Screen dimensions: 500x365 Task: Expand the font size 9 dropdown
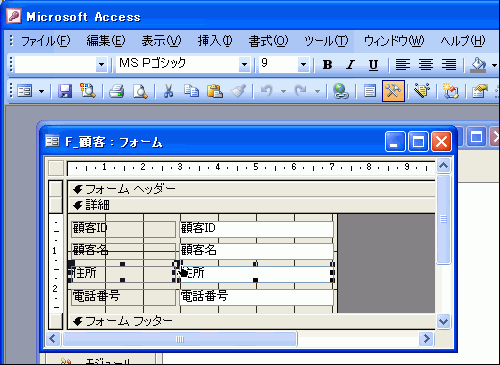[x=303, y=64]
